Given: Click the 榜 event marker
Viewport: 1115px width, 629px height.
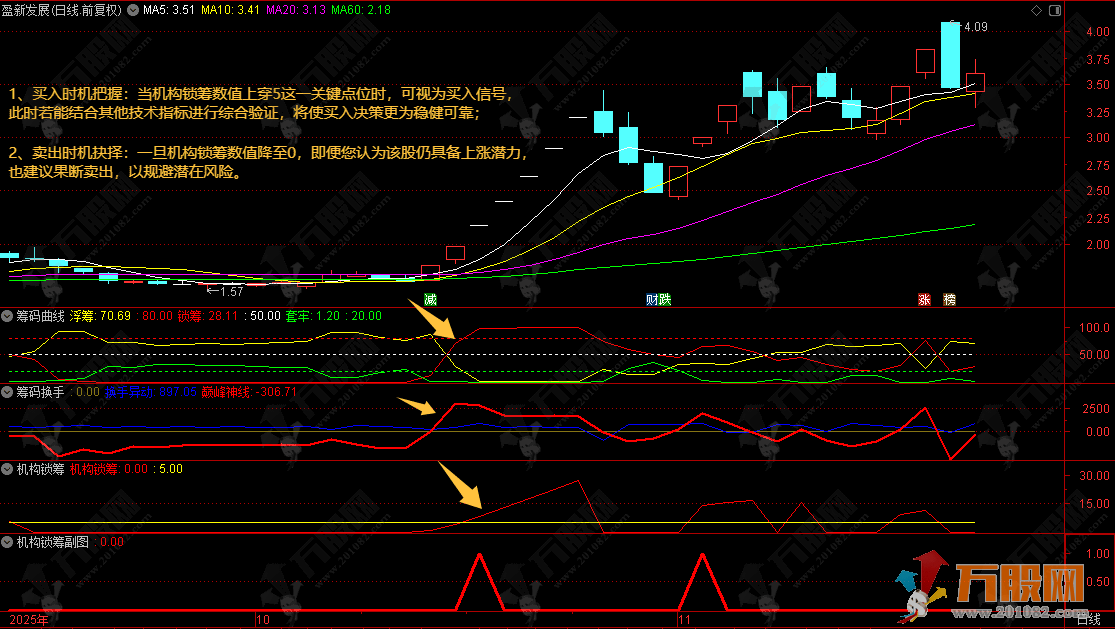Looking at the screenshot, I should point(949,299).
